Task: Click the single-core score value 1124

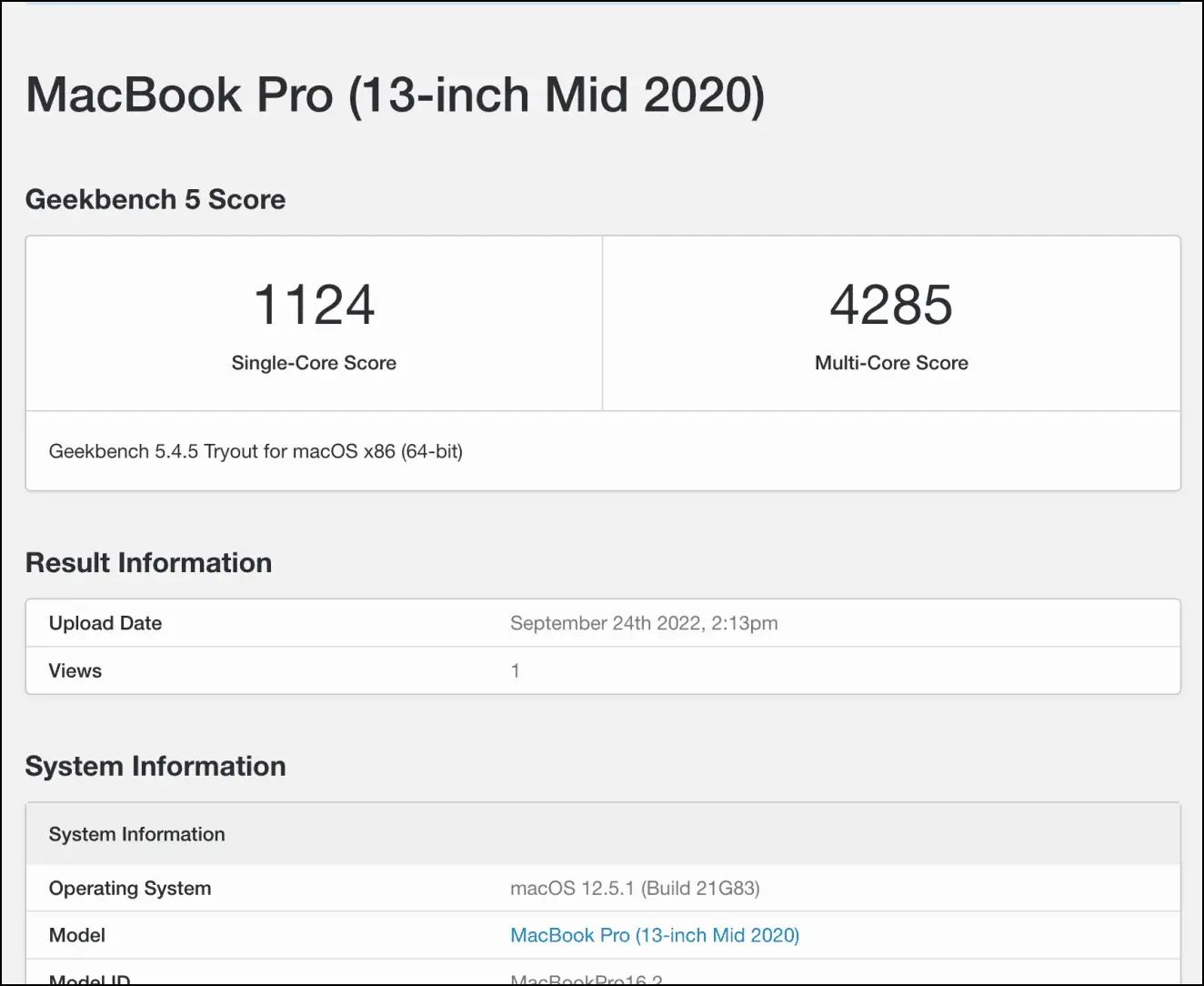Action: 314,304
